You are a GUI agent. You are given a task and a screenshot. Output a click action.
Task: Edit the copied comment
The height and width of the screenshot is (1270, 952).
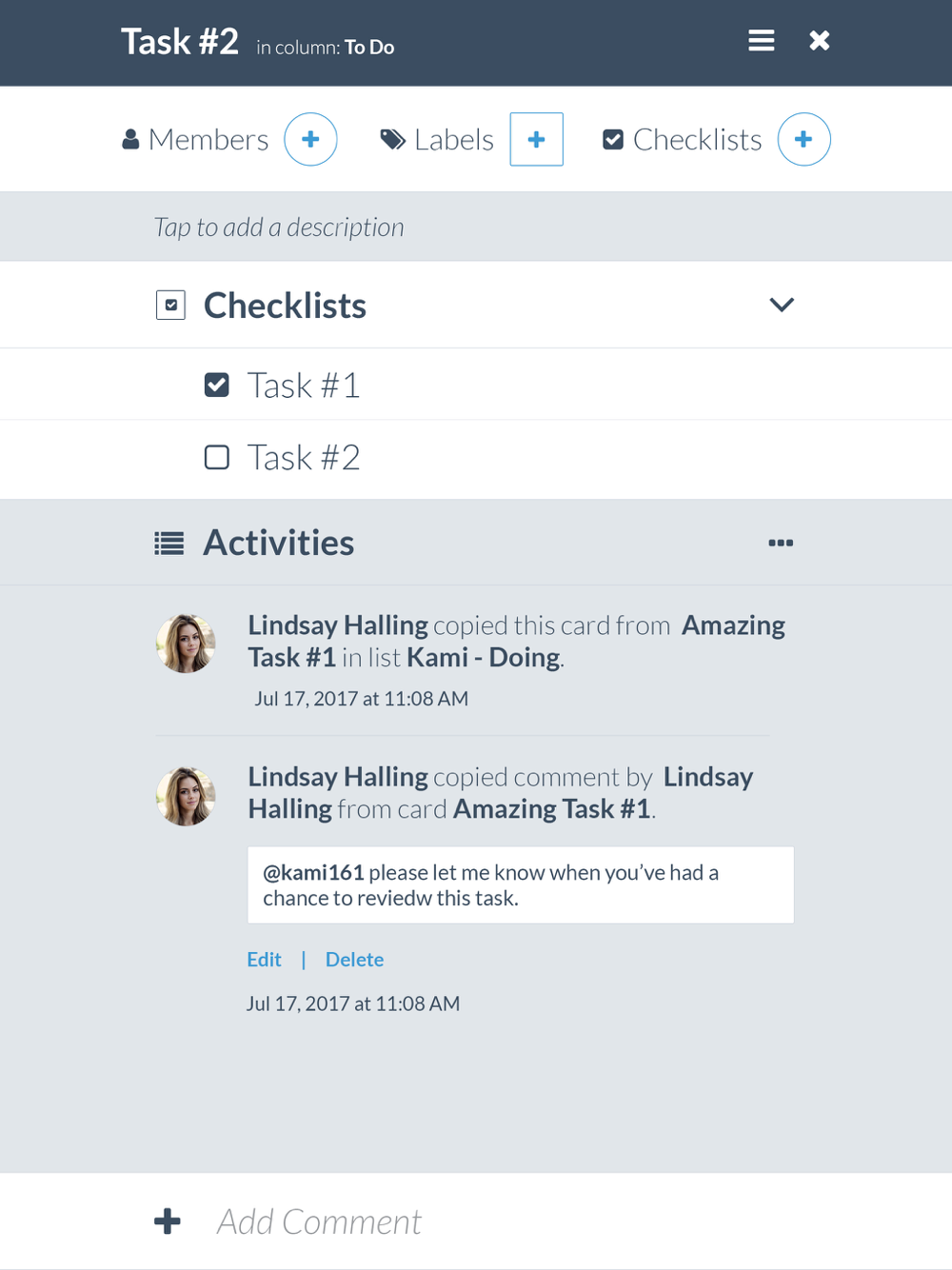[264, 960]
